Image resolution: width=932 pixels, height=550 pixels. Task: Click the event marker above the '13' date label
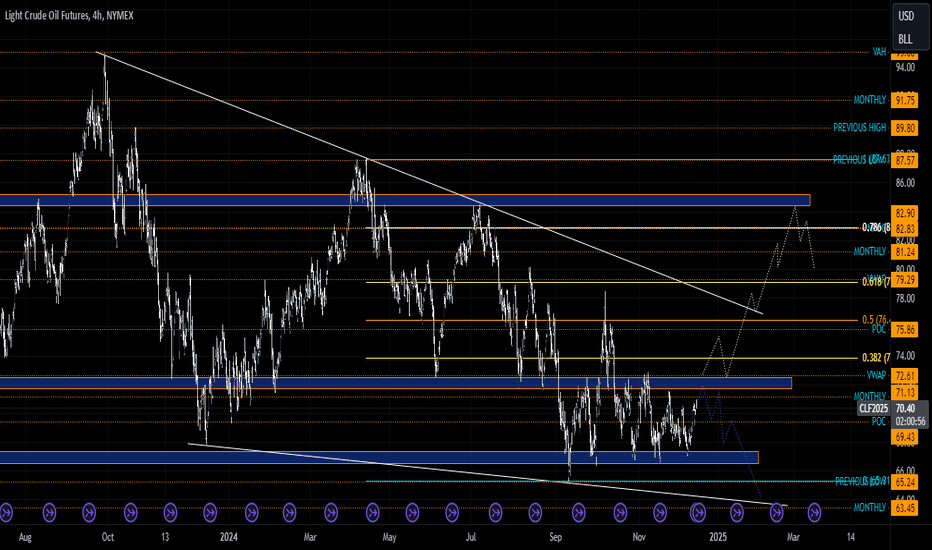click(x=170, y=511)
